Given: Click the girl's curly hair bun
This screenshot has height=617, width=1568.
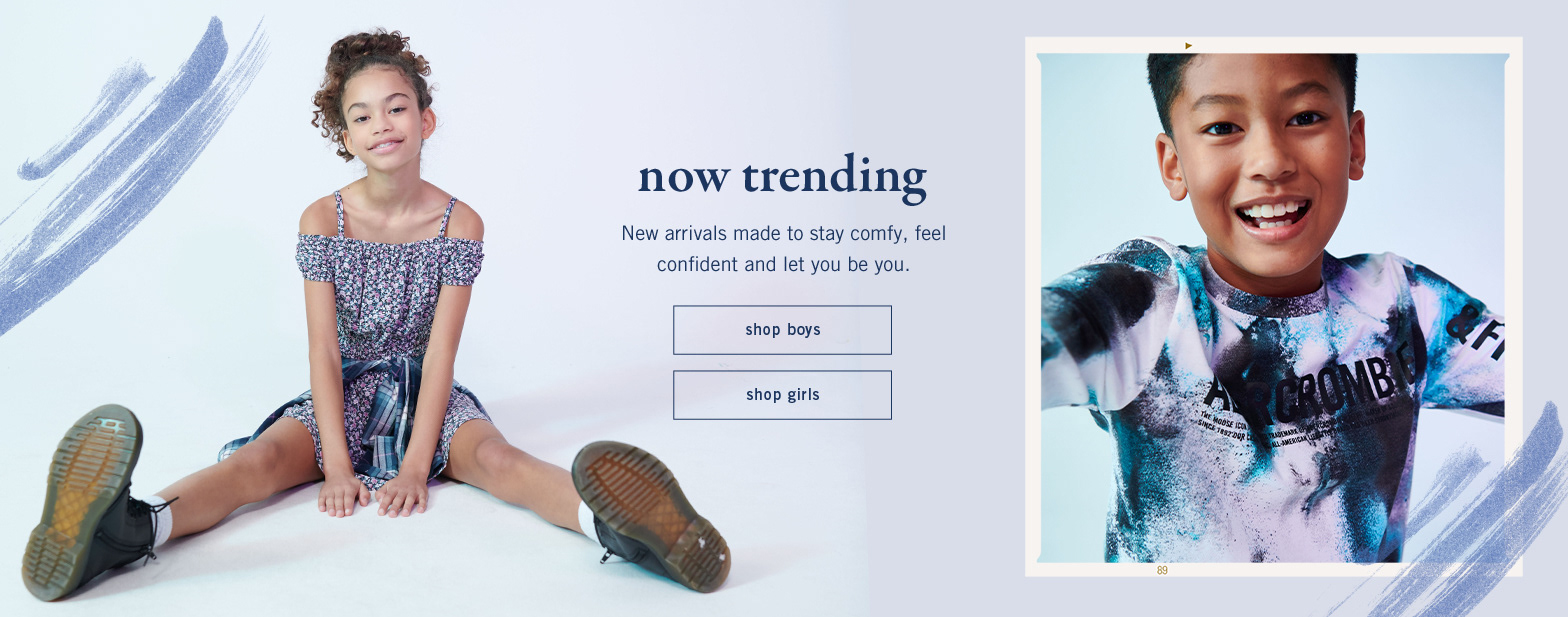Looking at the screenshot, I should [x=372, y=62].
